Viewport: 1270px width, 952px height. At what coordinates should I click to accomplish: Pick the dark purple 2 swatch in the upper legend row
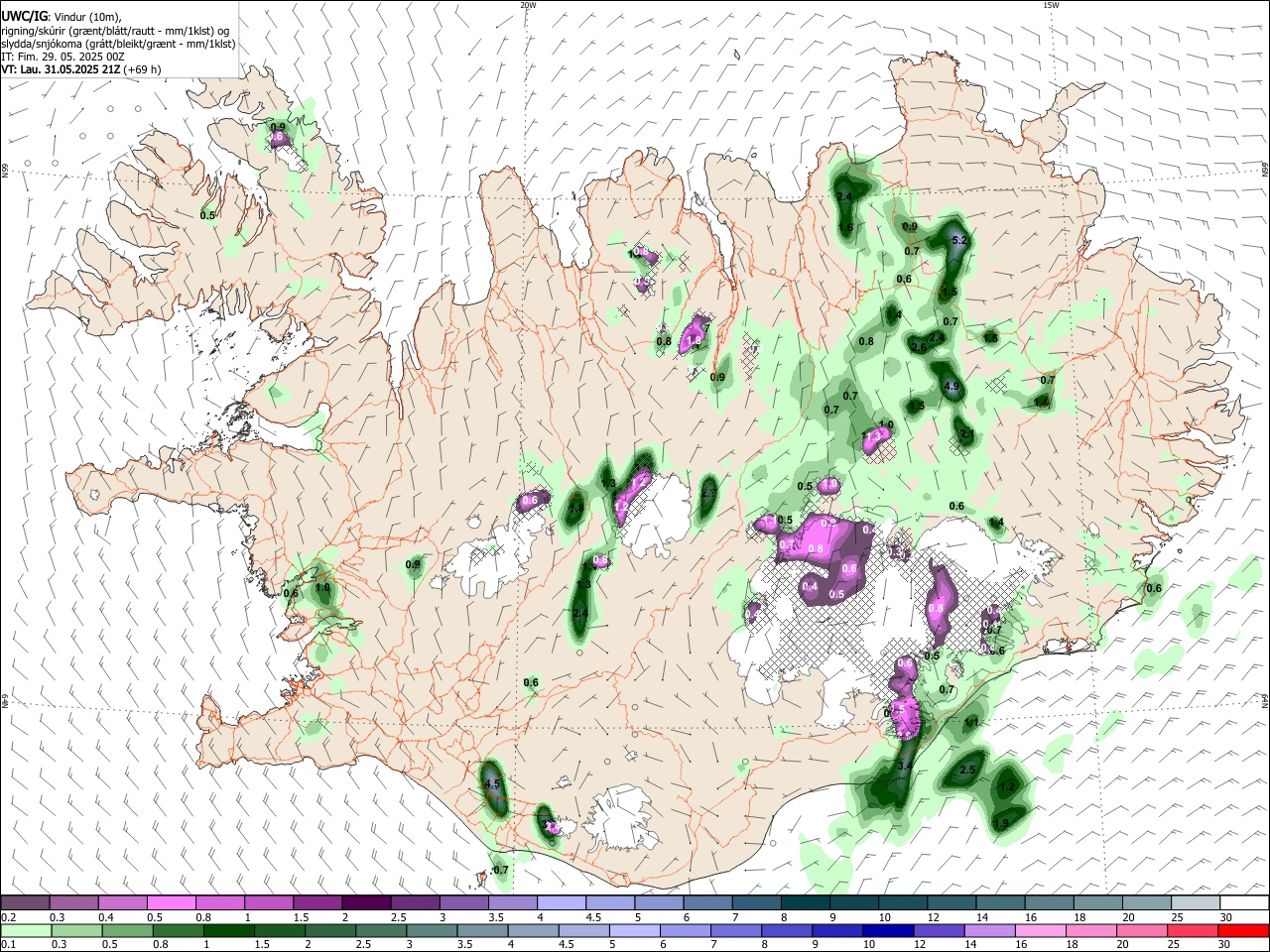point(366,903)
